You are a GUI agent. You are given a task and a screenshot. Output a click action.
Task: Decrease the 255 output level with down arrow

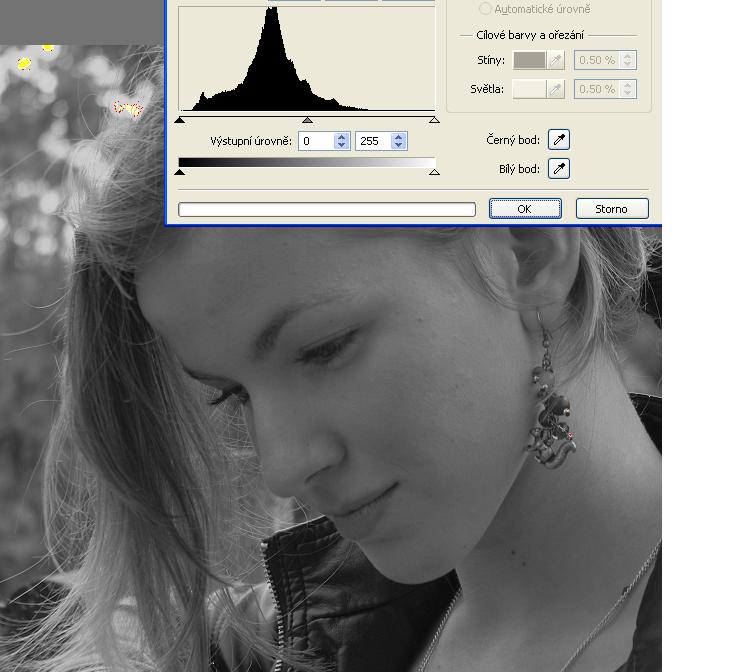tap(398, 145)
